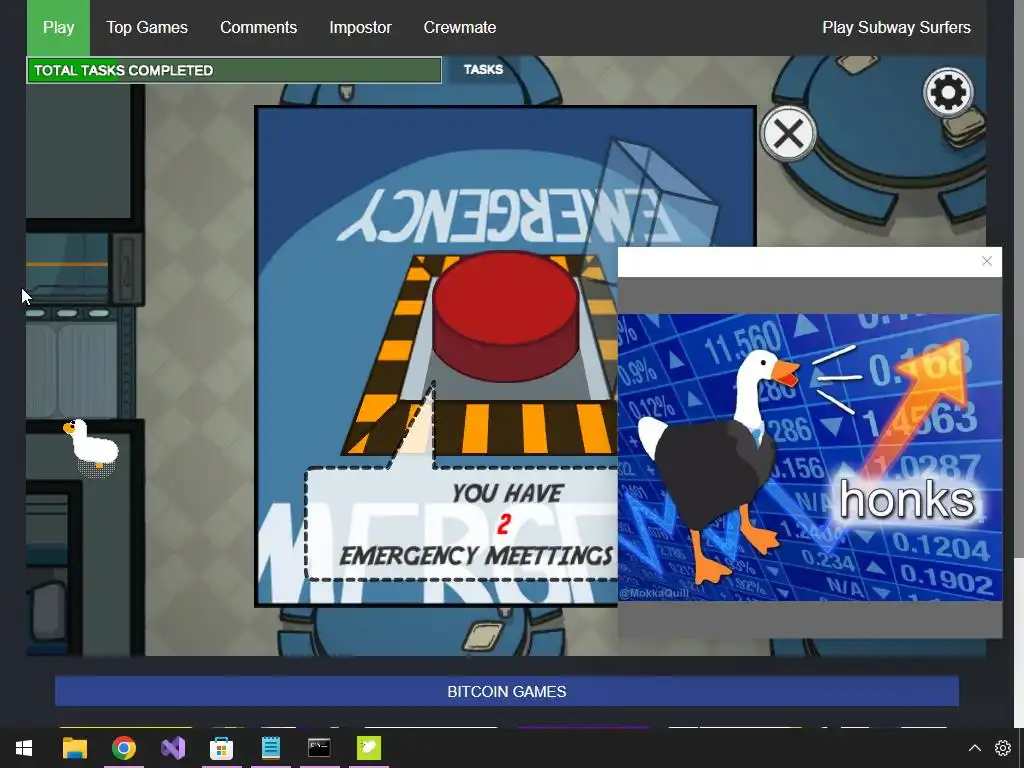Switch to Google Chrome in the taskbar
The width and height of the screenshot is (1024, 768).
coord(123,748)
